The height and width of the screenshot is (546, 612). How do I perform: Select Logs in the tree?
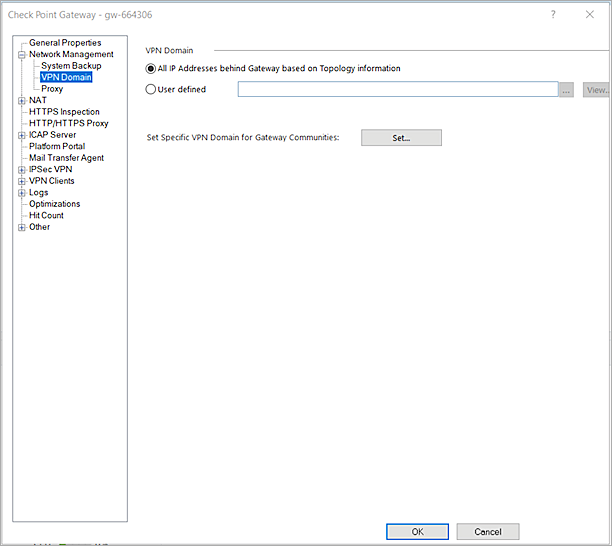[38, 192]
